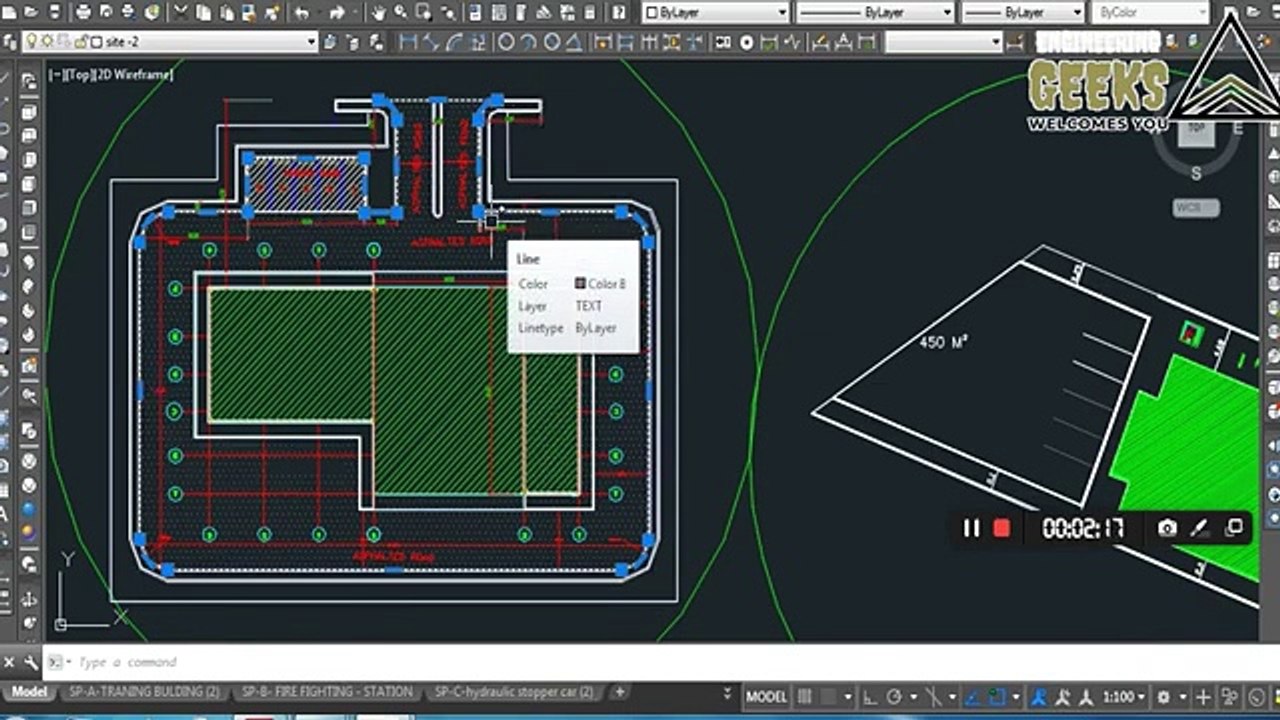This screenshot has height=720, width=1280.
Task: Open the Help question mark icon
Action: tap(620, 13)
